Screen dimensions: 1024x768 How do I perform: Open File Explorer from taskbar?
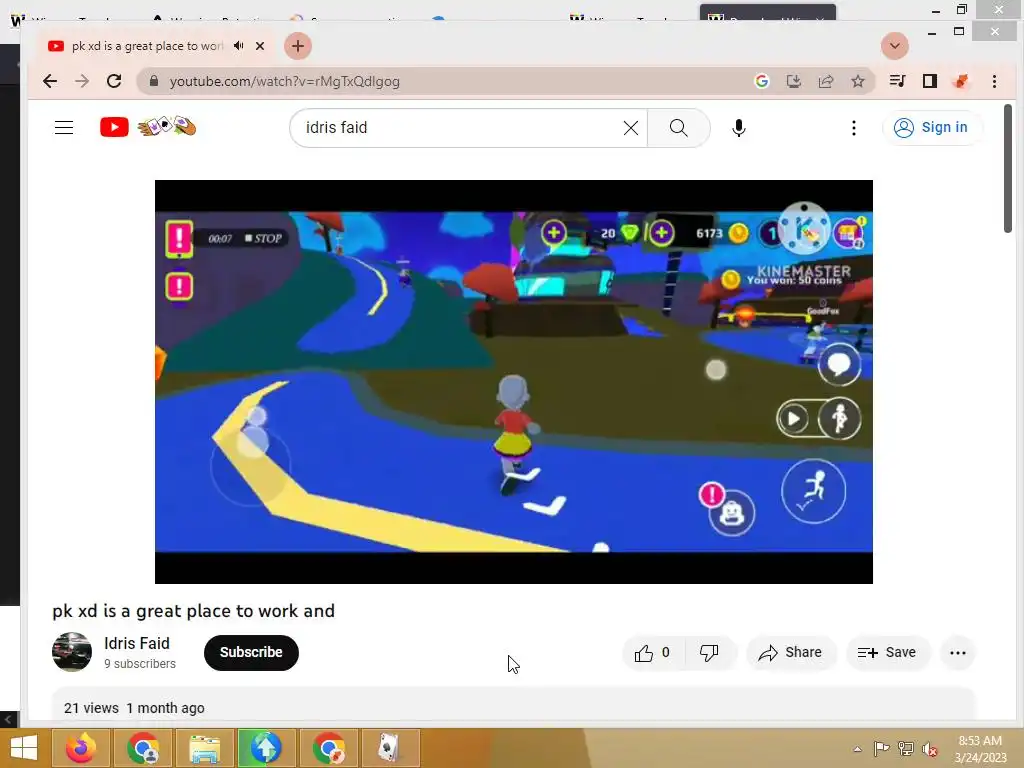(x=204, y=748)
